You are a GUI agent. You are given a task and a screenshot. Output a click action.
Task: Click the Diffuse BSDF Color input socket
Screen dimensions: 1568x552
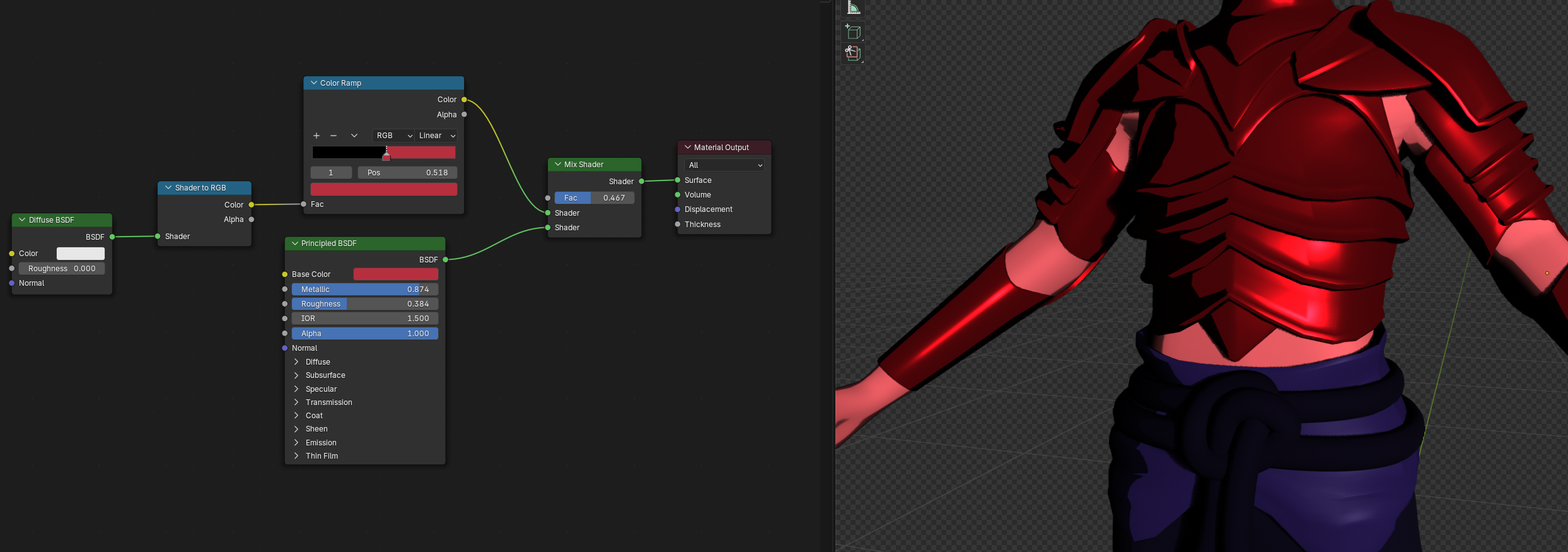12,254
